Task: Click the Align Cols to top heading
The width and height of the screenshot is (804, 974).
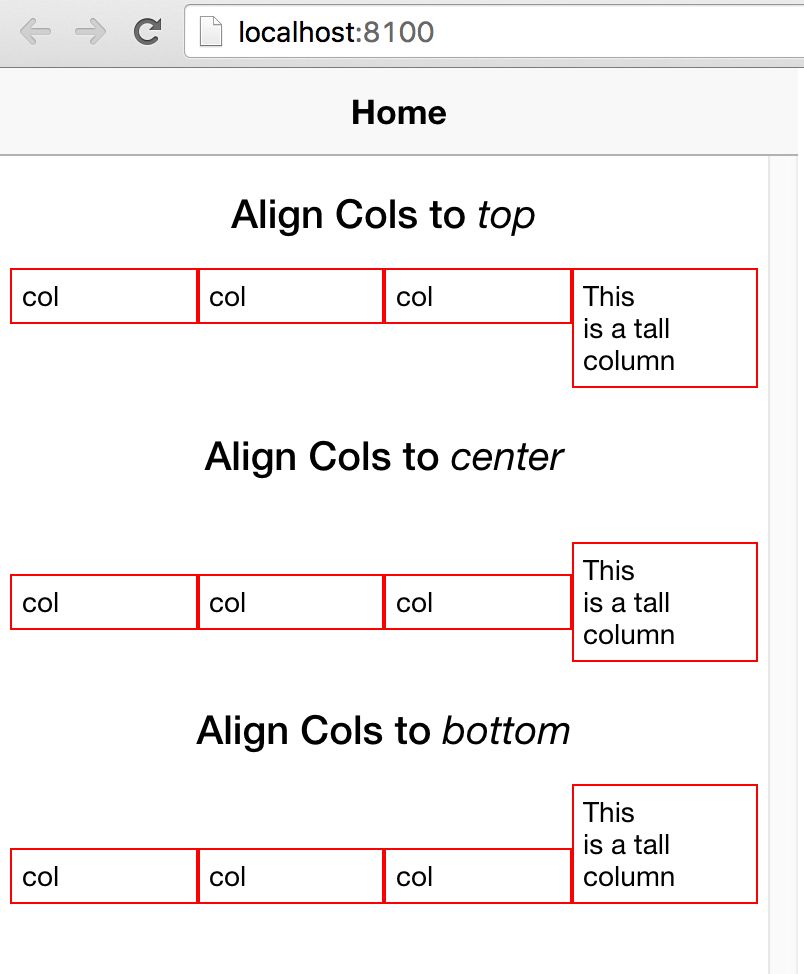Action: [383, 216]
